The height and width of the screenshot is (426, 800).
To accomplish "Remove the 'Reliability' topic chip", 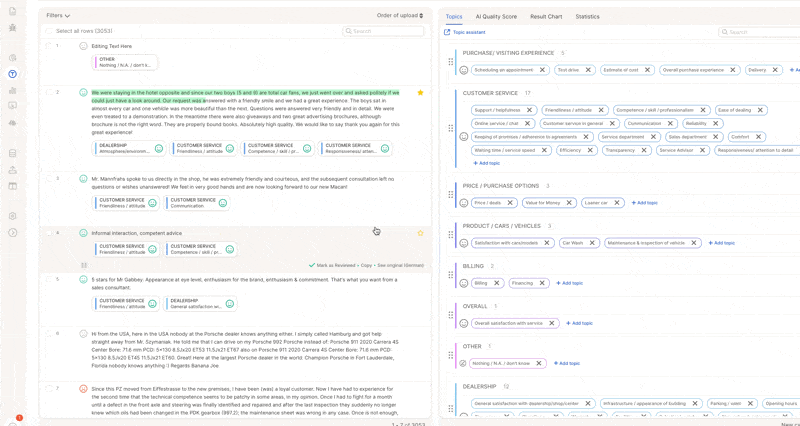I will click(716, 123).
